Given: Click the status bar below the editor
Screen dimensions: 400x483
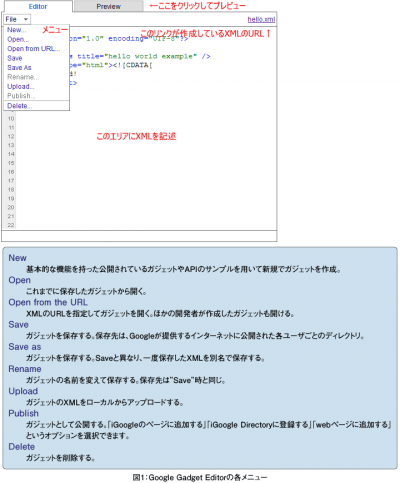Looking at the screenshot, I should pyautogui.click(x=139, y=236).
